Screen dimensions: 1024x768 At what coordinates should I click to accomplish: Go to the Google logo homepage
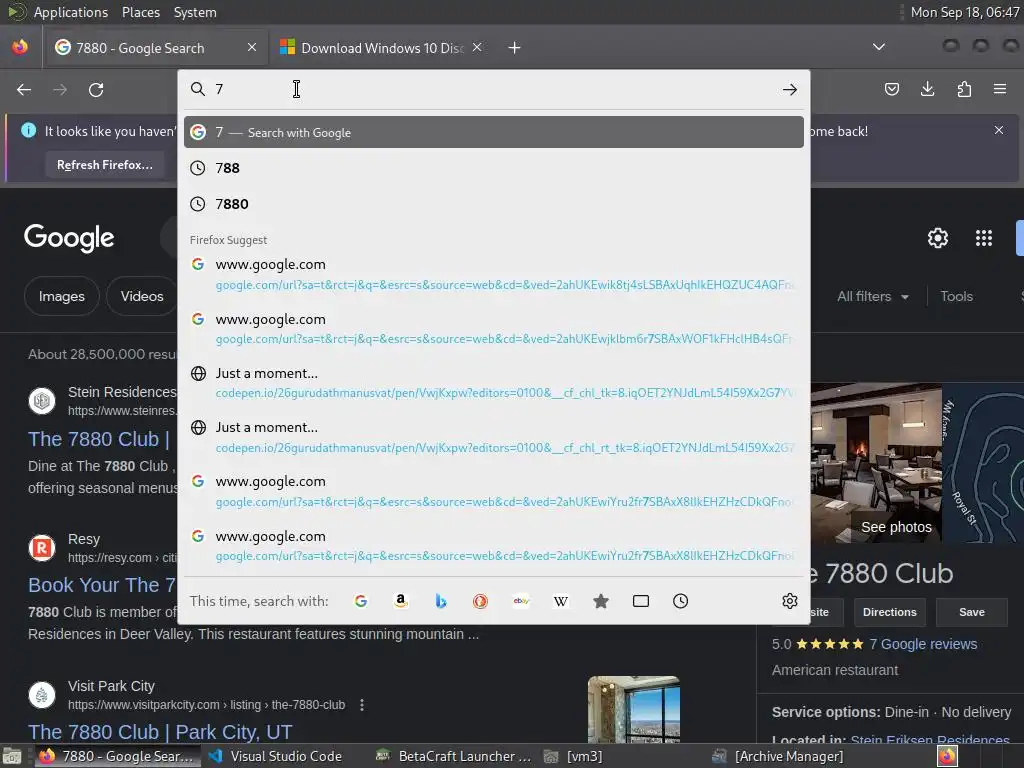pyautogui.click(x=69, y=238)
